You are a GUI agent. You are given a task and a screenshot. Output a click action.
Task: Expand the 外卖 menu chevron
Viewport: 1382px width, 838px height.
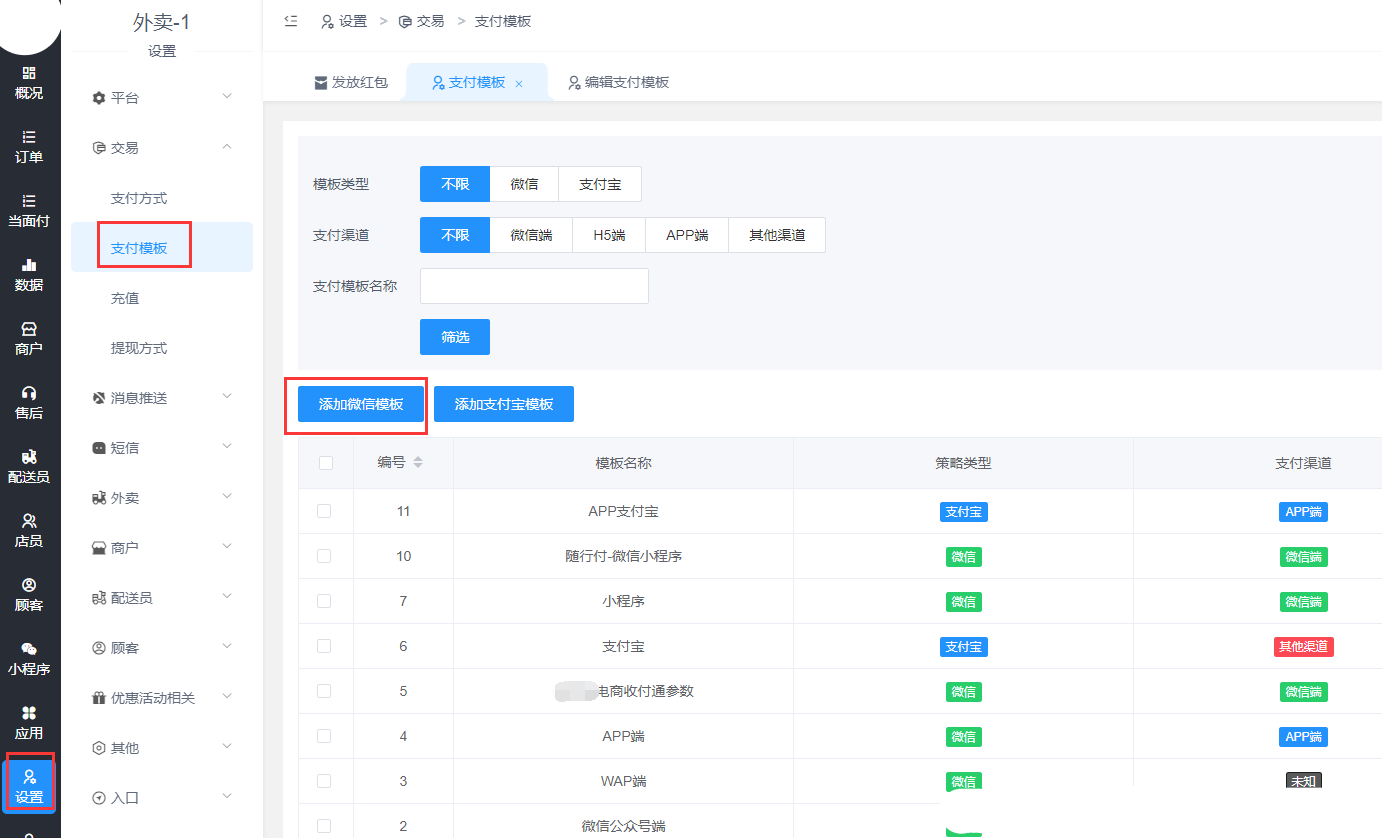227,497
